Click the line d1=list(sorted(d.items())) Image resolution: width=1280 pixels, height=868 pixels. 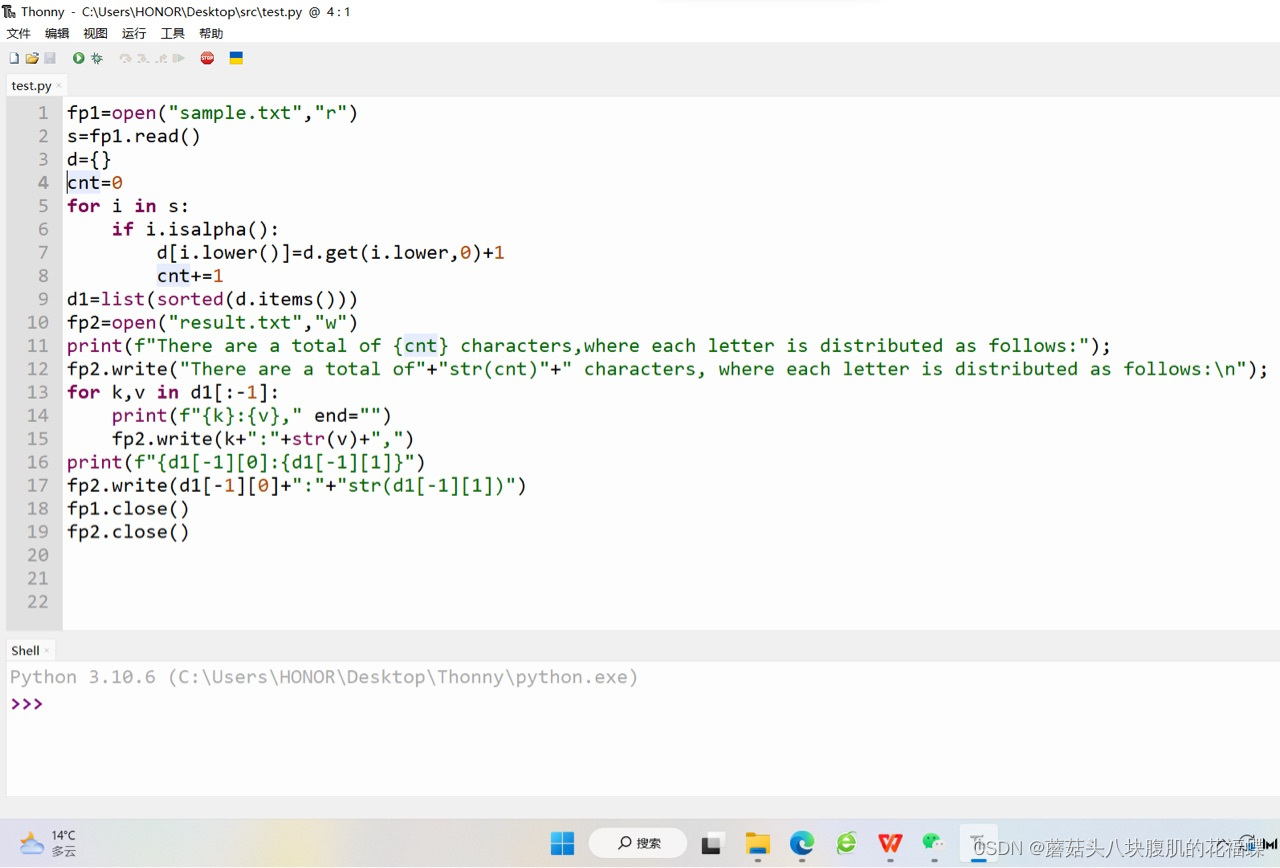pyautogui.click(x=212, y=299)
